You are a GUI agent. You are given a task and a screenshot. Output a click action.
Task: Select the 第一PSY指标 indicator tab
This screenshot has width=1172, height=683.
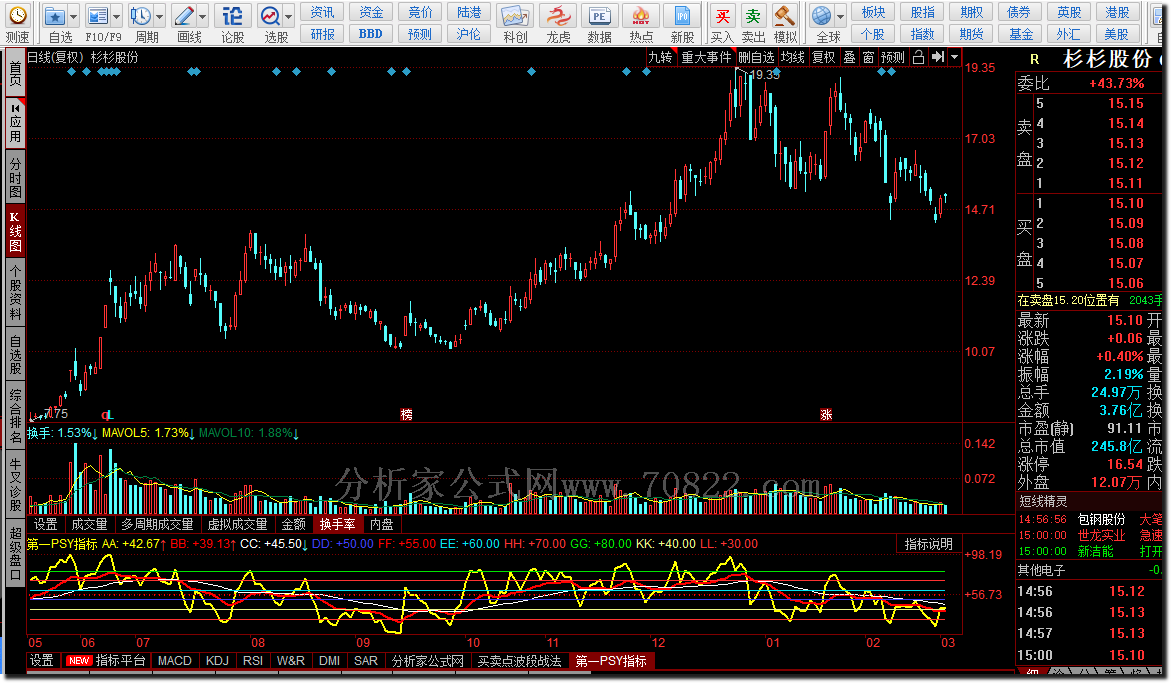[x=611, y=661]
